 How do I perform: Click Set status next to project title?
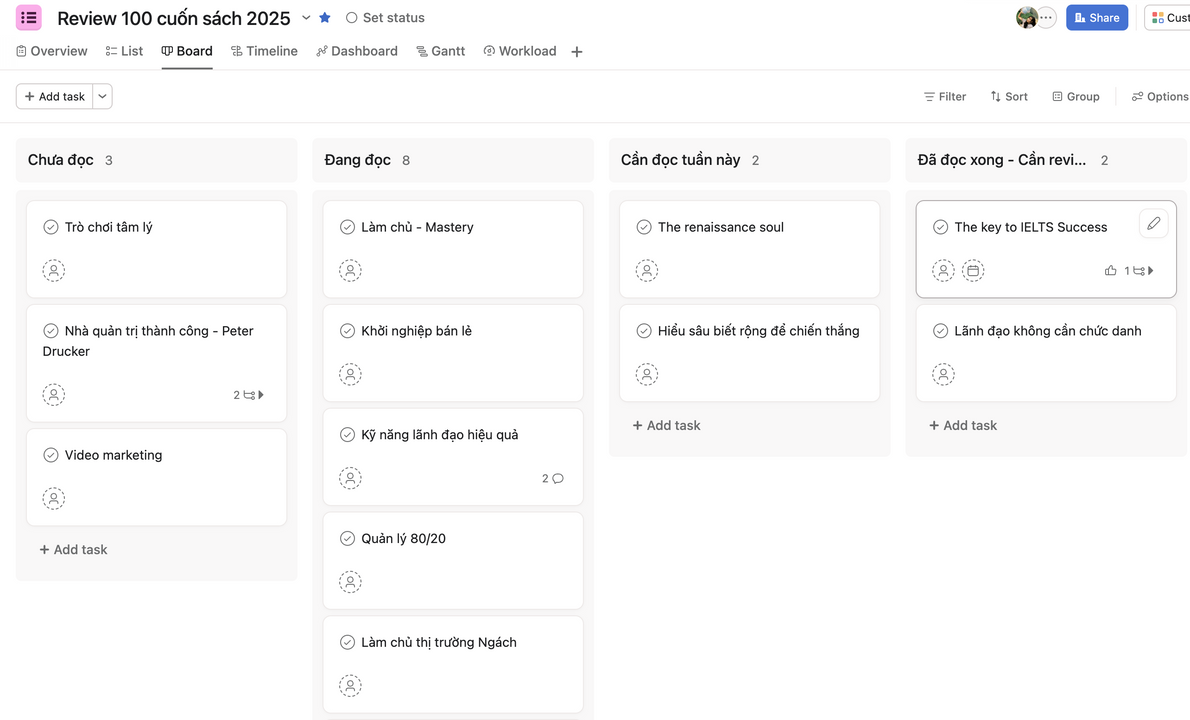[385, 18]
